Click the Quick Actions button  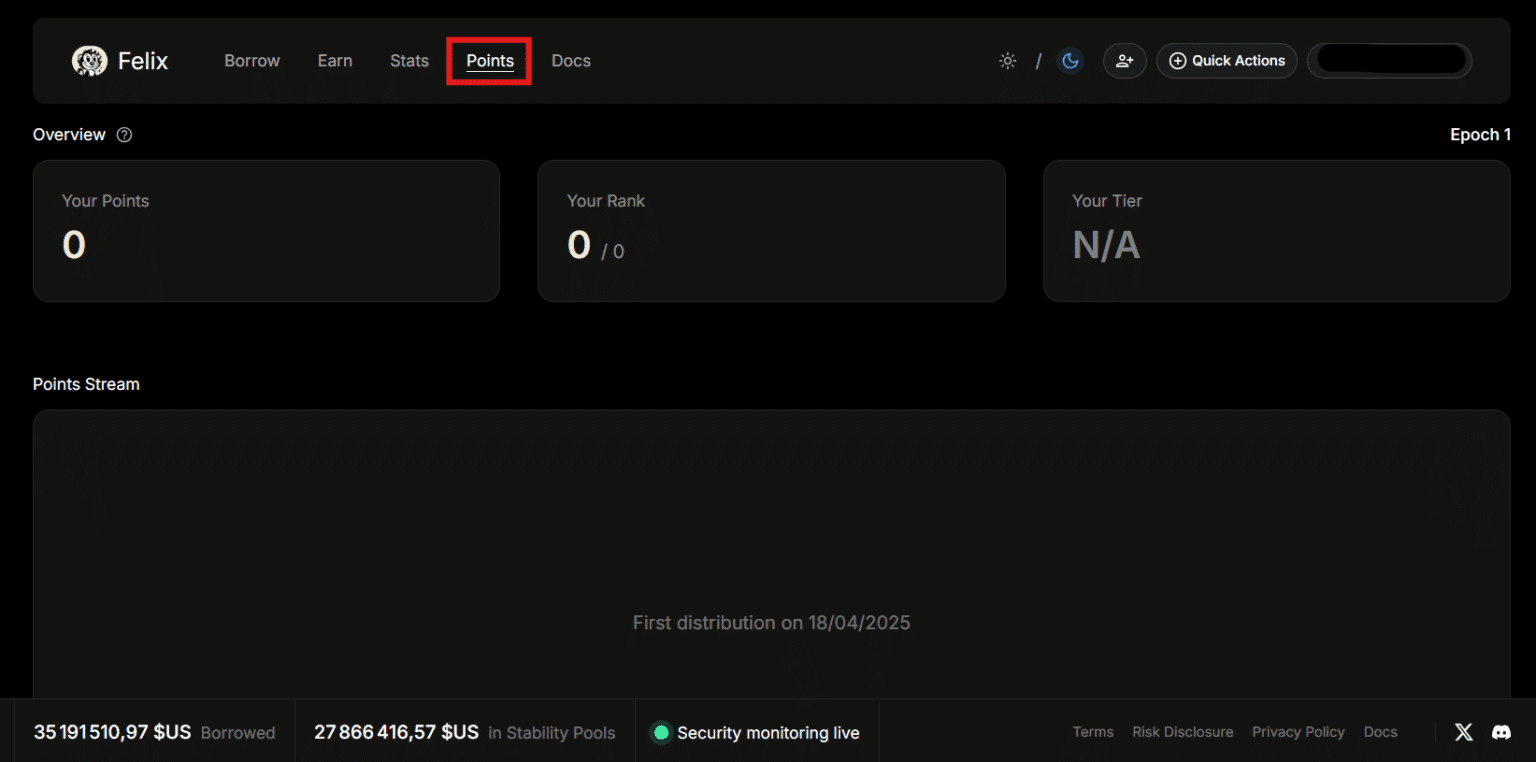[x=1227, y=60]
